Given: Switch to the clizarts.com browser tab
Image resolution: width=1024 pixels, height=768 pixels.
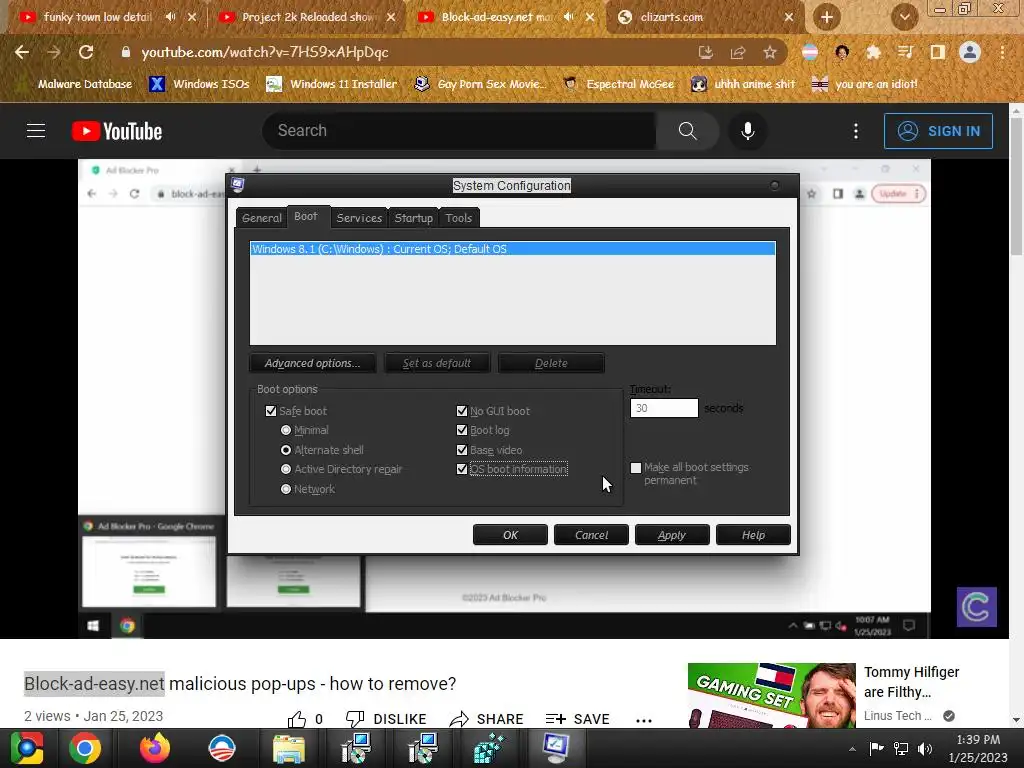Looking at the screenshot, I should pyautogui.click(x=705, y=17).
